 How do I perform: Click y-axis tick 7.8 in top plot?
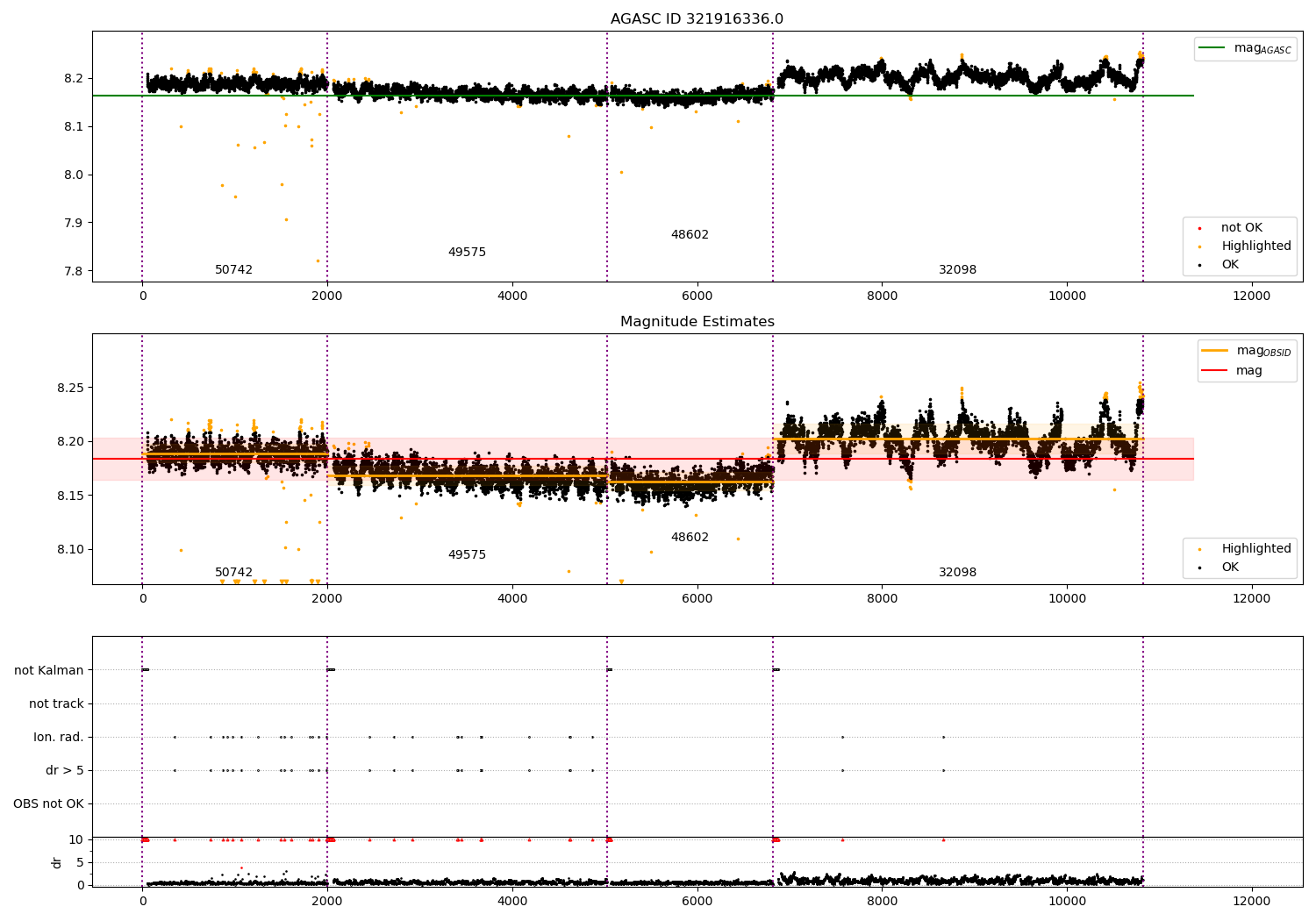[x=74, y=271]
